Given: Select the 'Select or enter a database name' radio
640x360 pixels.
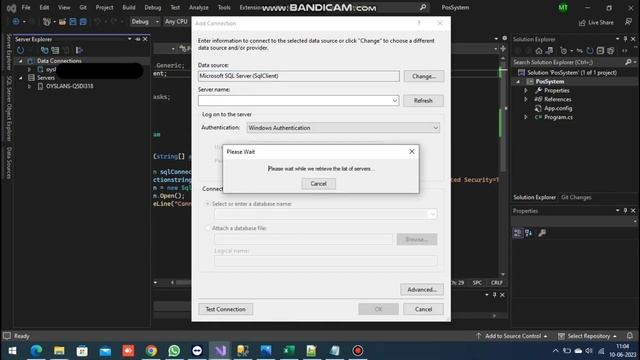Looking at the screenshot, I should tap(207, 204).
